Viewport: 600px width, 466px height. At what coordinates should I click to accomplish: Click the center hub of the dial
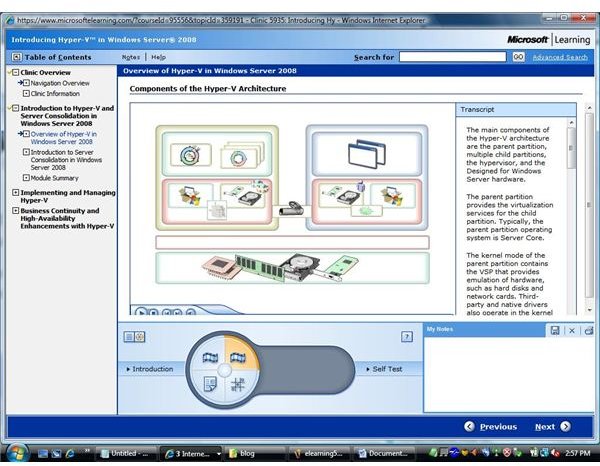224,370
